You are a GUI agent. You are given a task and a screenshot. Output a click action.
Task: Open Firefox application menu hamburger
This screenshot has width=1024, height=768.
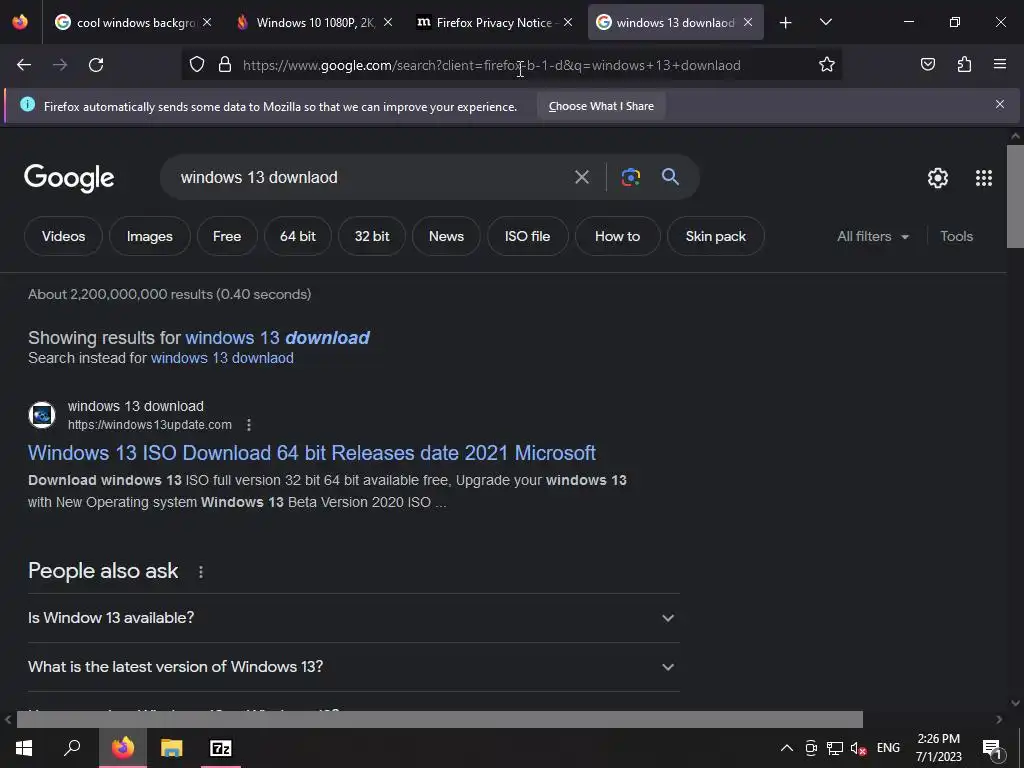(x=1000, y=65)
